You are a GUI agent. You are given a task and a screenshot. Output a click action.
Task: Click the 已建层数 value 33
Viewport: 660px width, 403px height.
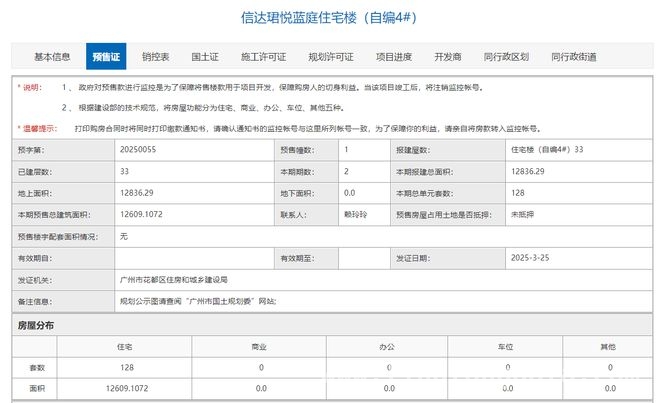(x=124, y=171)
